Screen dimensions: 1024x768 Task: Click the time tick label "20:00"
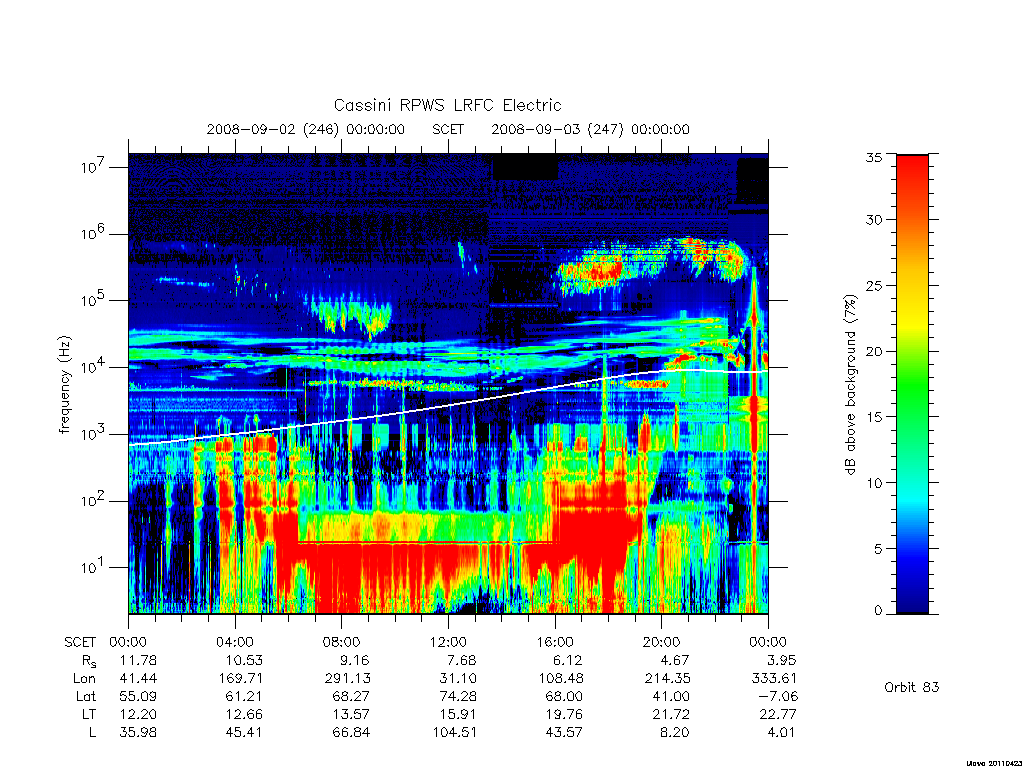coord(662,642)
